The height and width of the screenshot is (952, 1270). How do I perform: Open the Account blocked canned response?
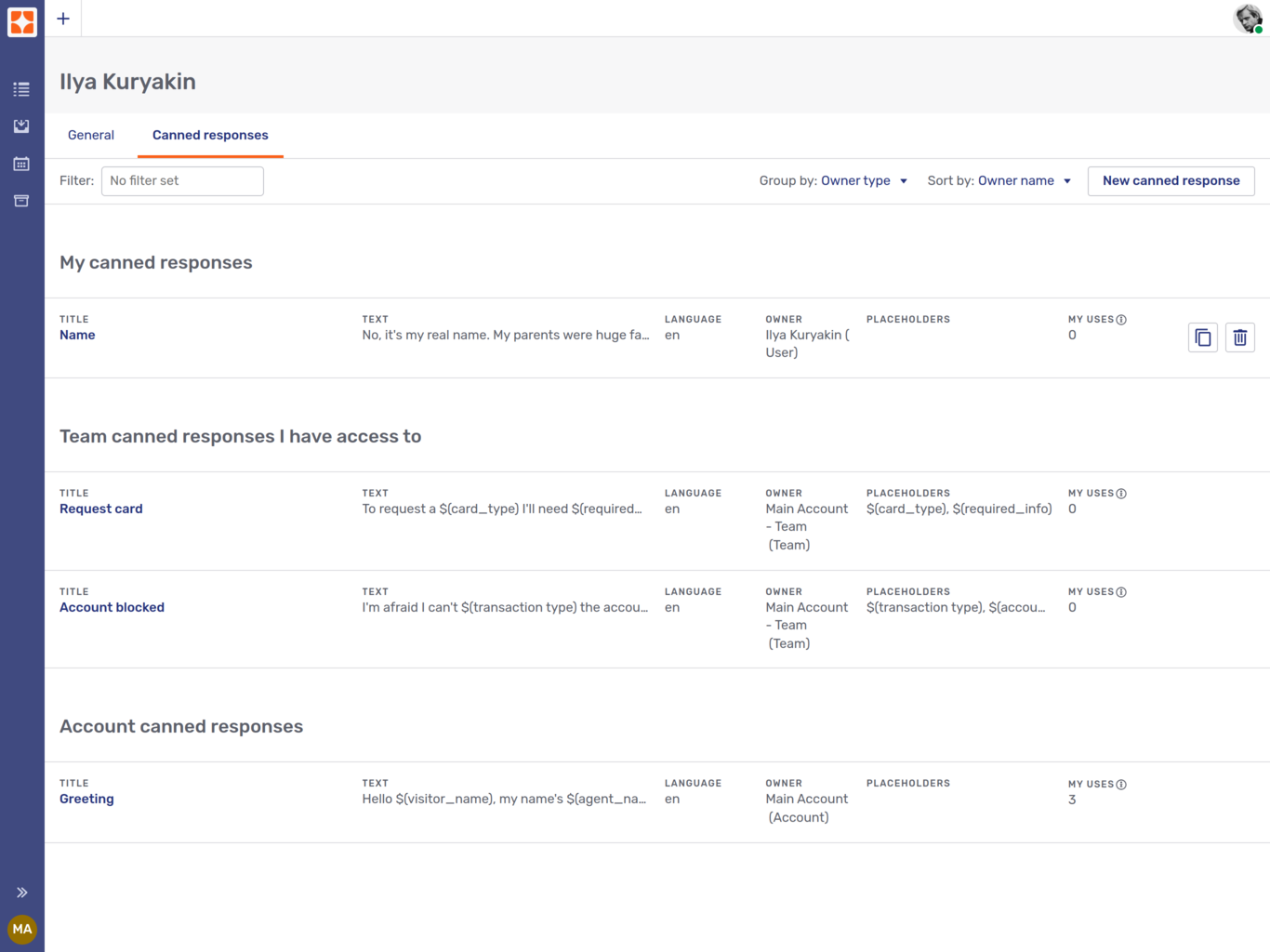coord(112,608)
